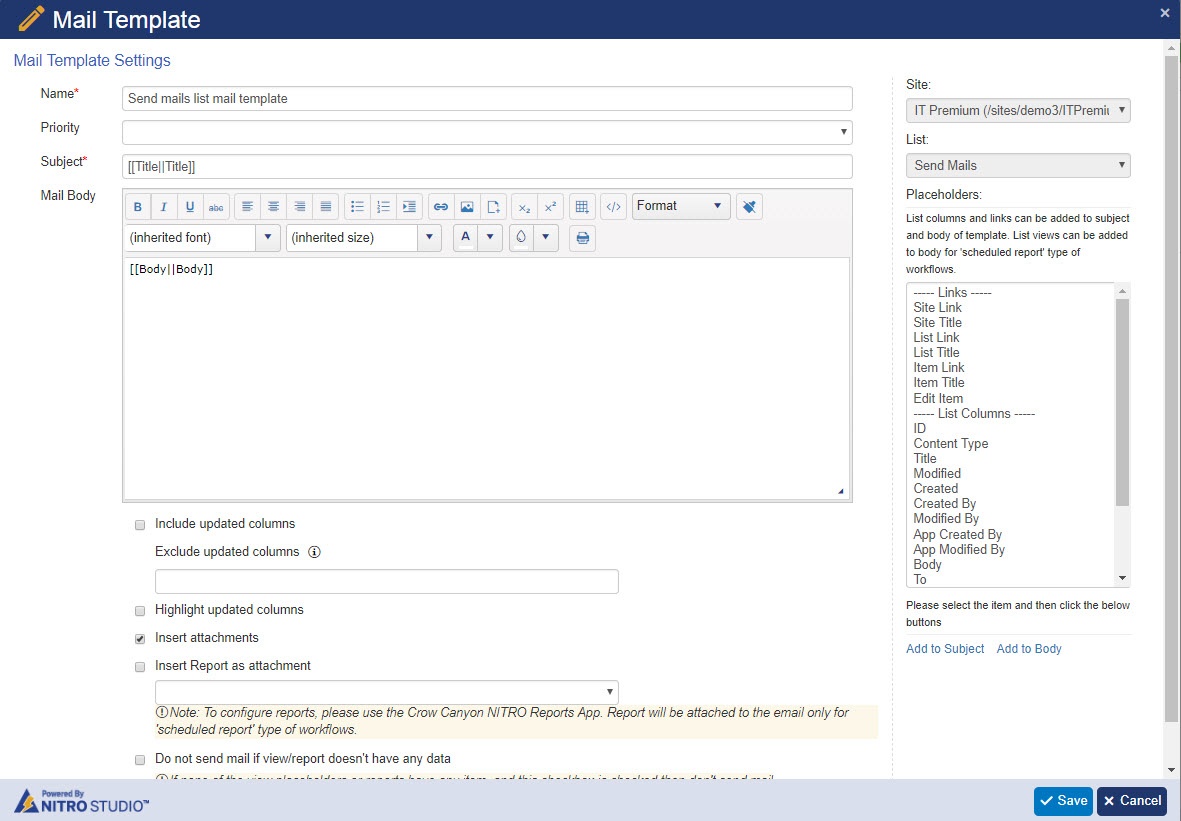
Task: Click the font color A button
Action: (465, 238)
